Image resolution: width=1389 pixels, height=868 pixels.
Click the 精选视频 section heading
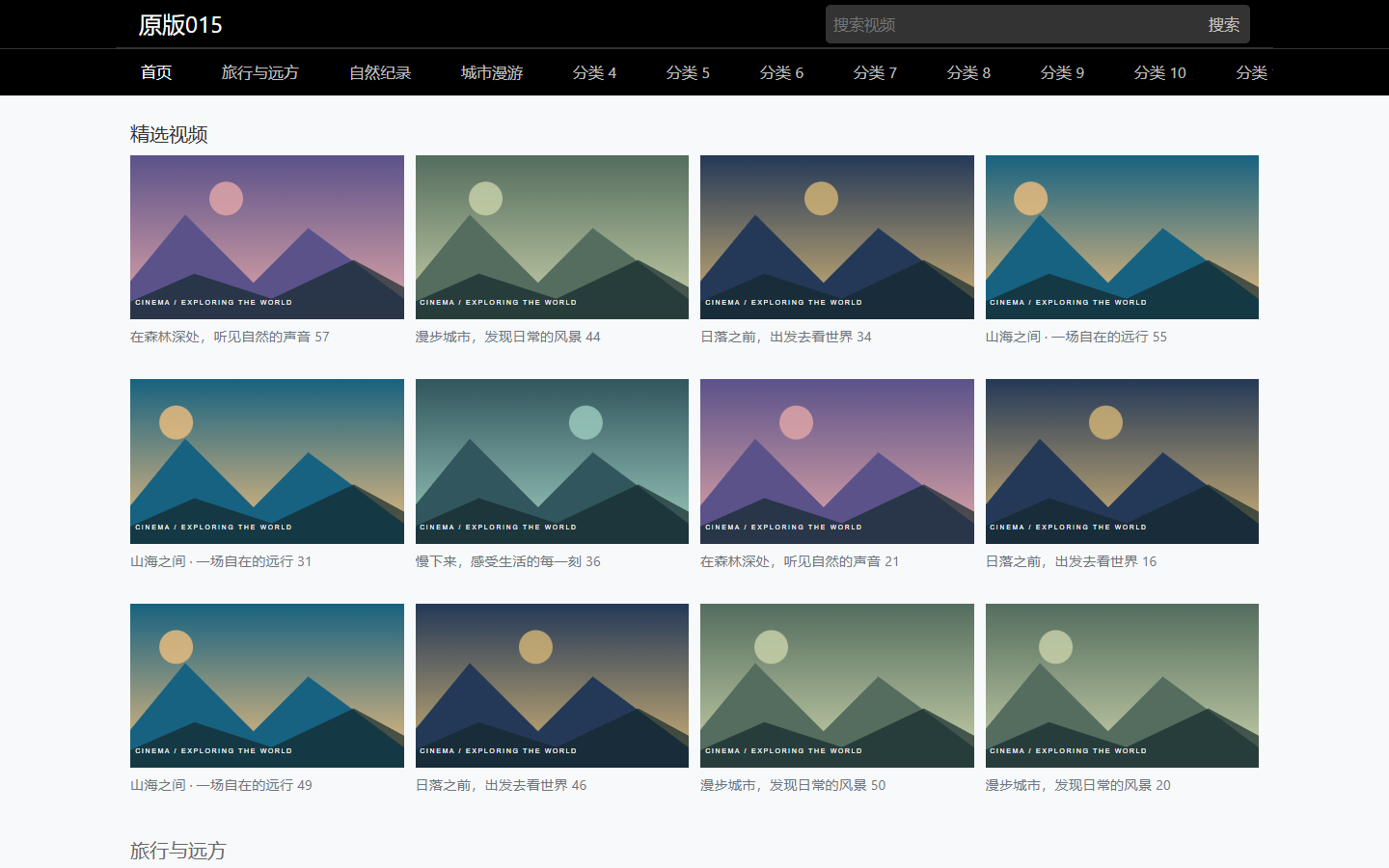click(x=169, y=134)
